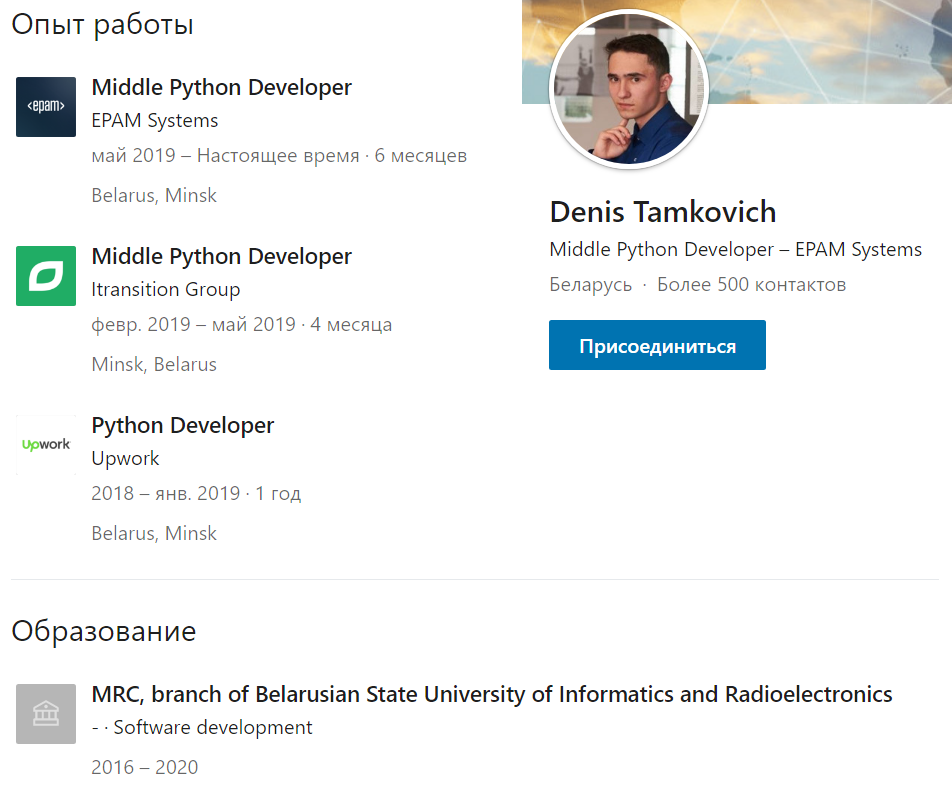Click the Software development field of study

click(x=212, y=728)
